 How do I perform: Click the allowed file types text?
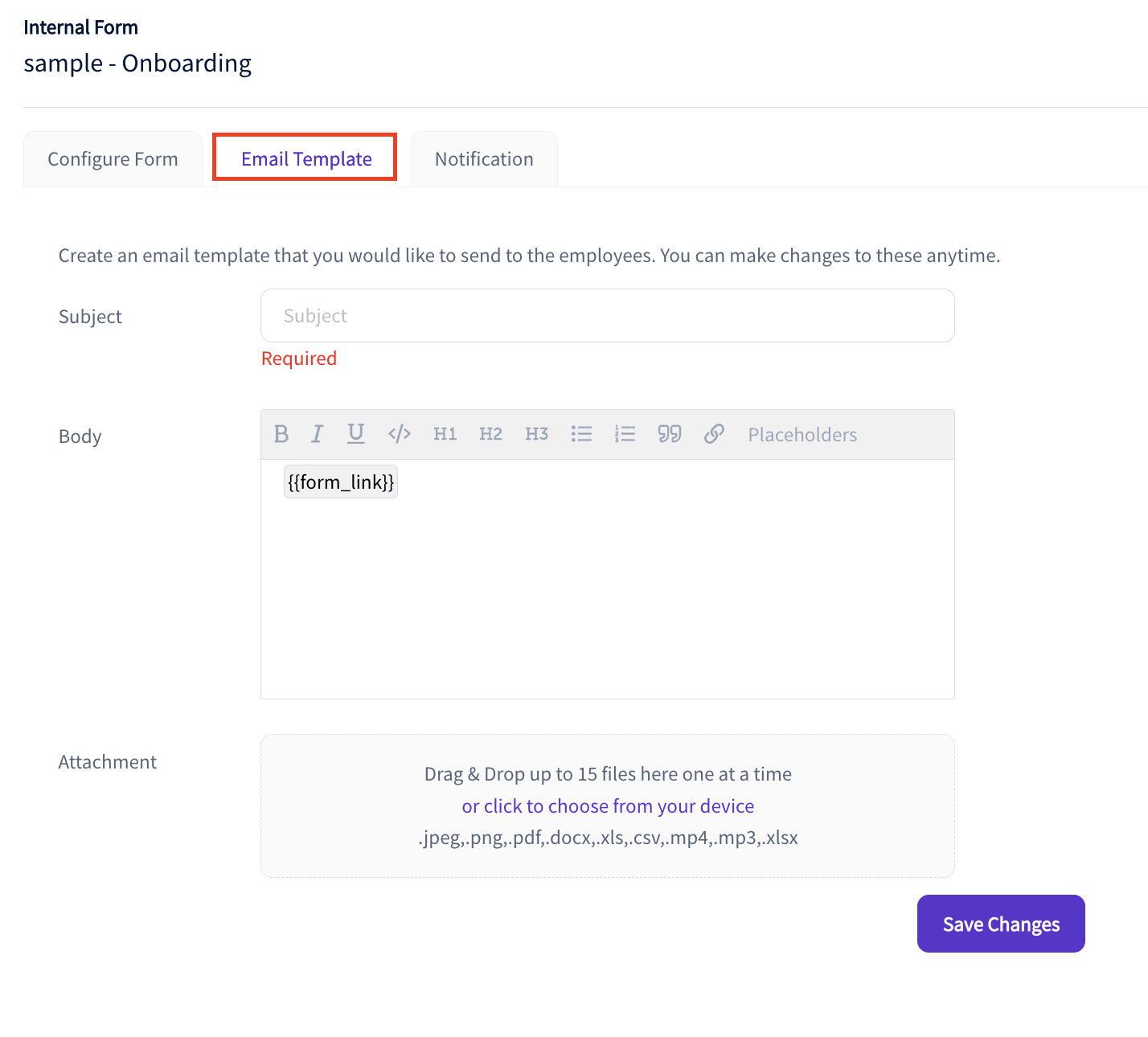coord(608,838)
